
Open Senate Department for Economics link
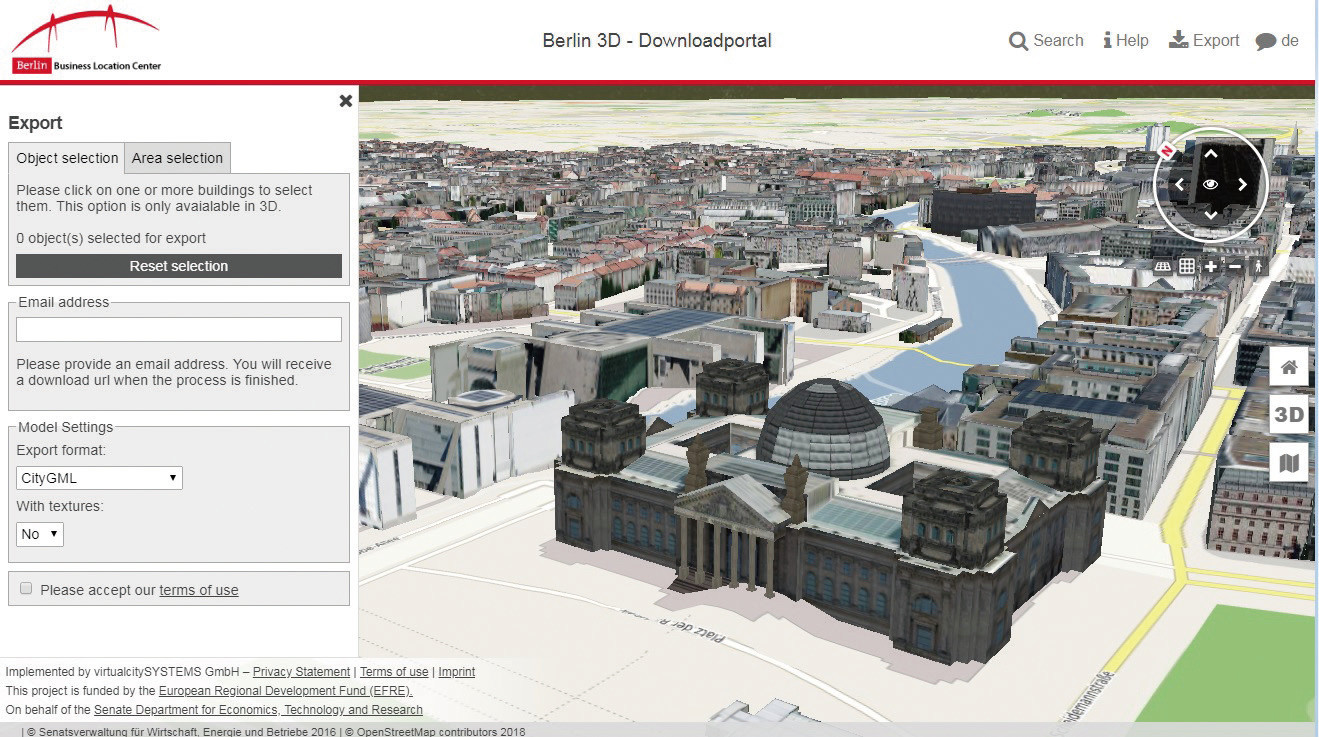tap(258, 710)
